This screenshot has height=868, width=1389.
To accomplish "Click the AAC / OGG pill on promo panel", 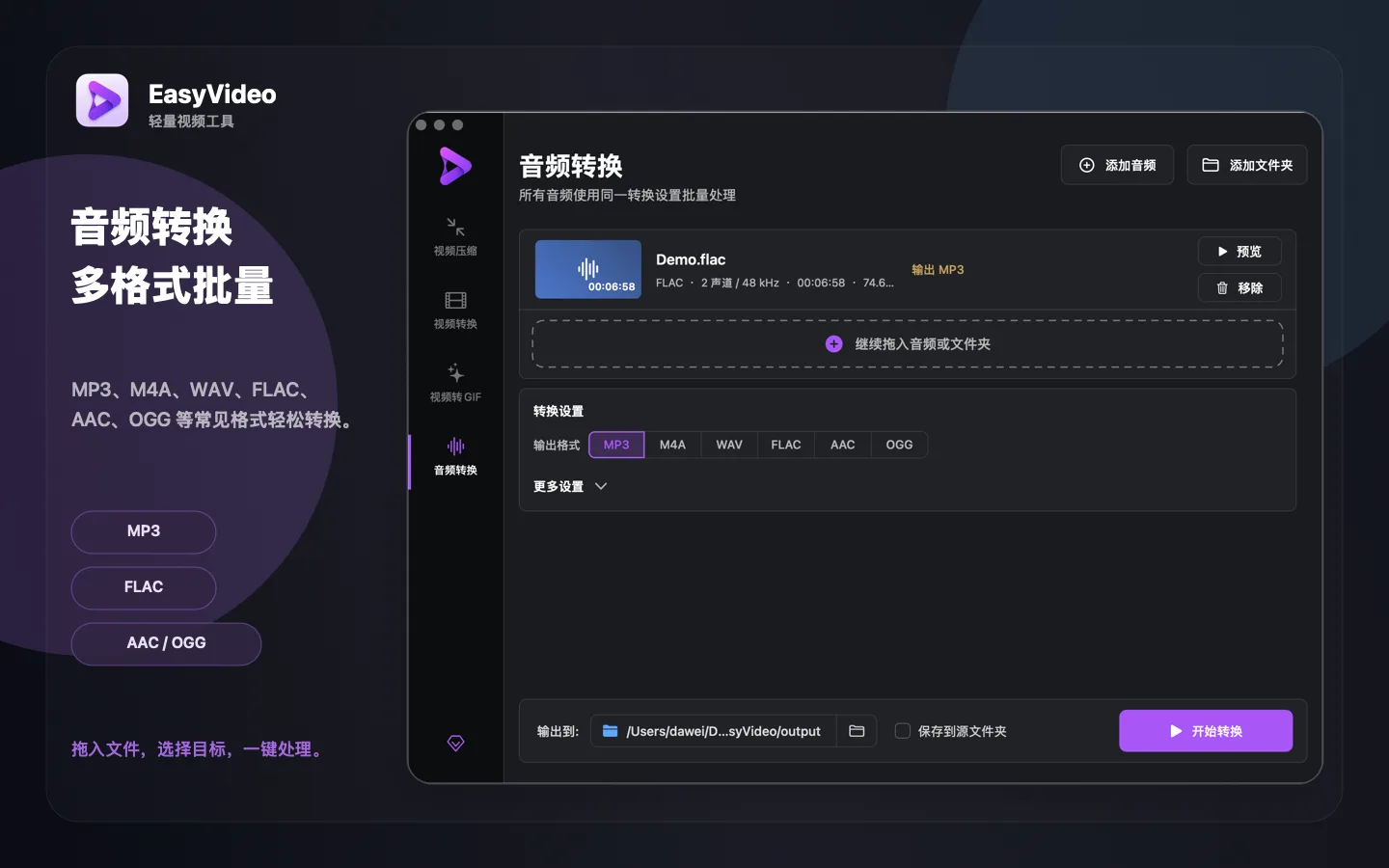I will [x=166, y=643].
